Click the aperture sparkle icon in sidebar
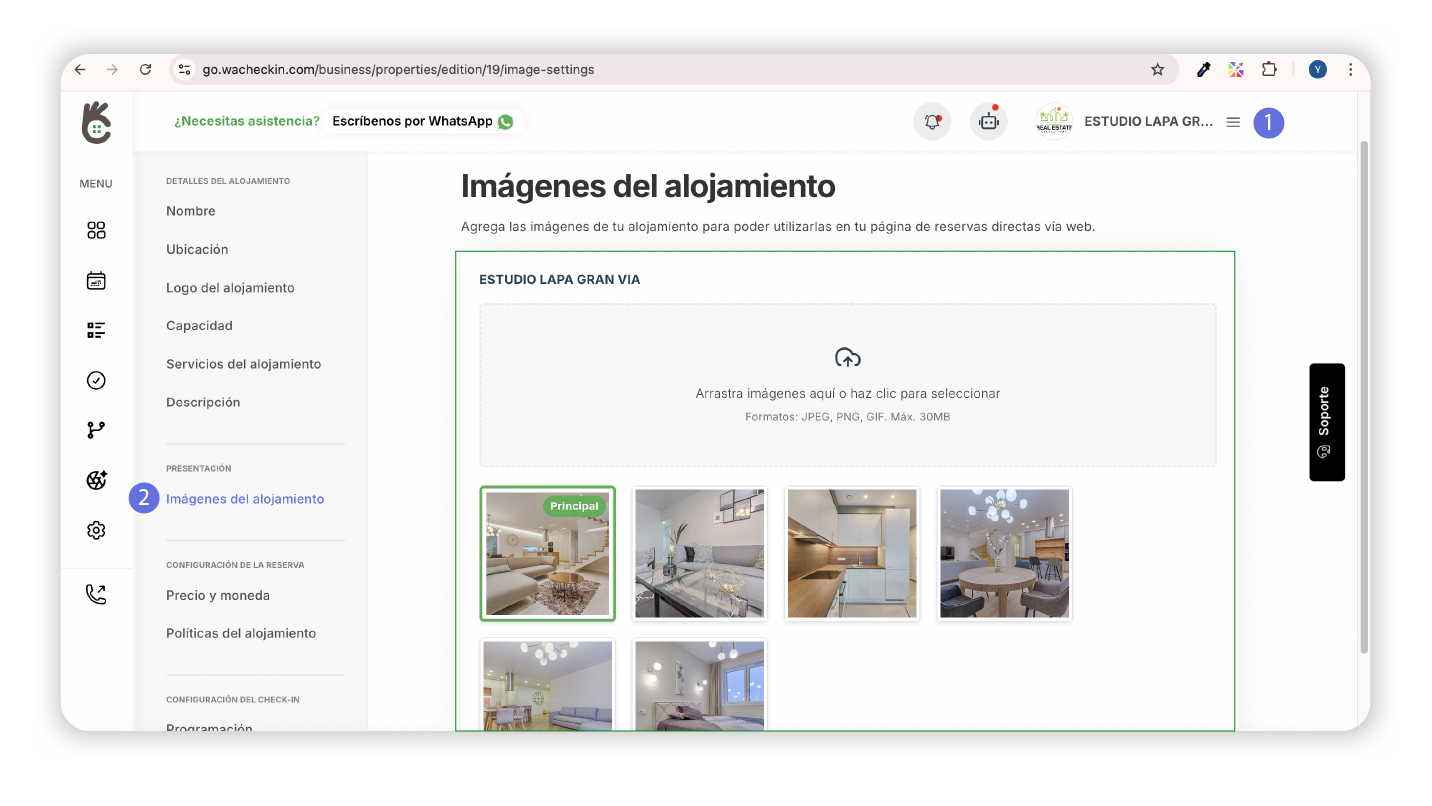The image size is (1432, 806). click(96, 481)
